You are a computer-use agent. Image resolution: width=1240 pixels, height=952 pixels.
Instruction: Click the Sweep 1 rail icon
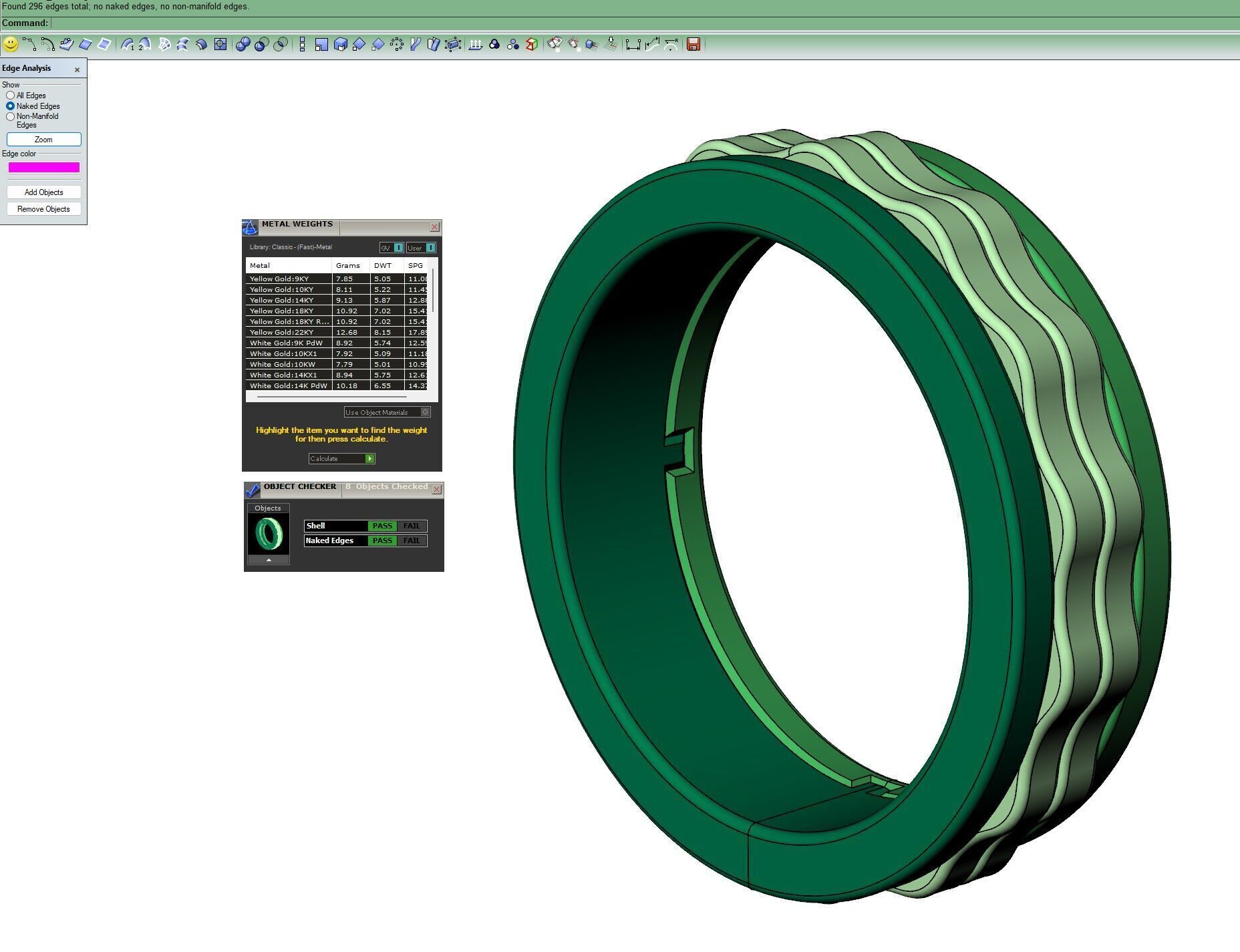[128, 45]
